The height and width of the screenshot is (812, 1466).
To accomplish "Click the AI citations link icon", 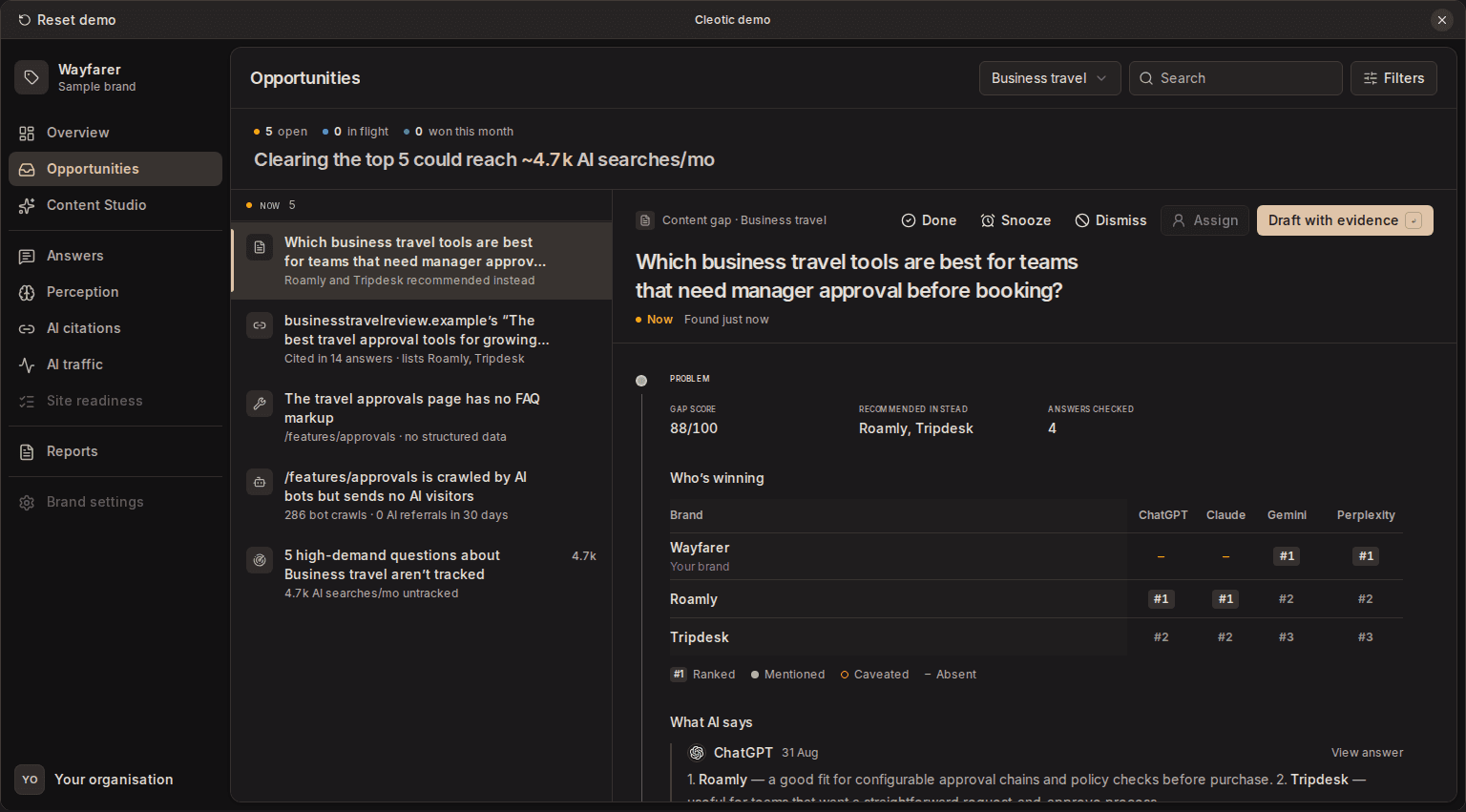I will click(27, 328).
